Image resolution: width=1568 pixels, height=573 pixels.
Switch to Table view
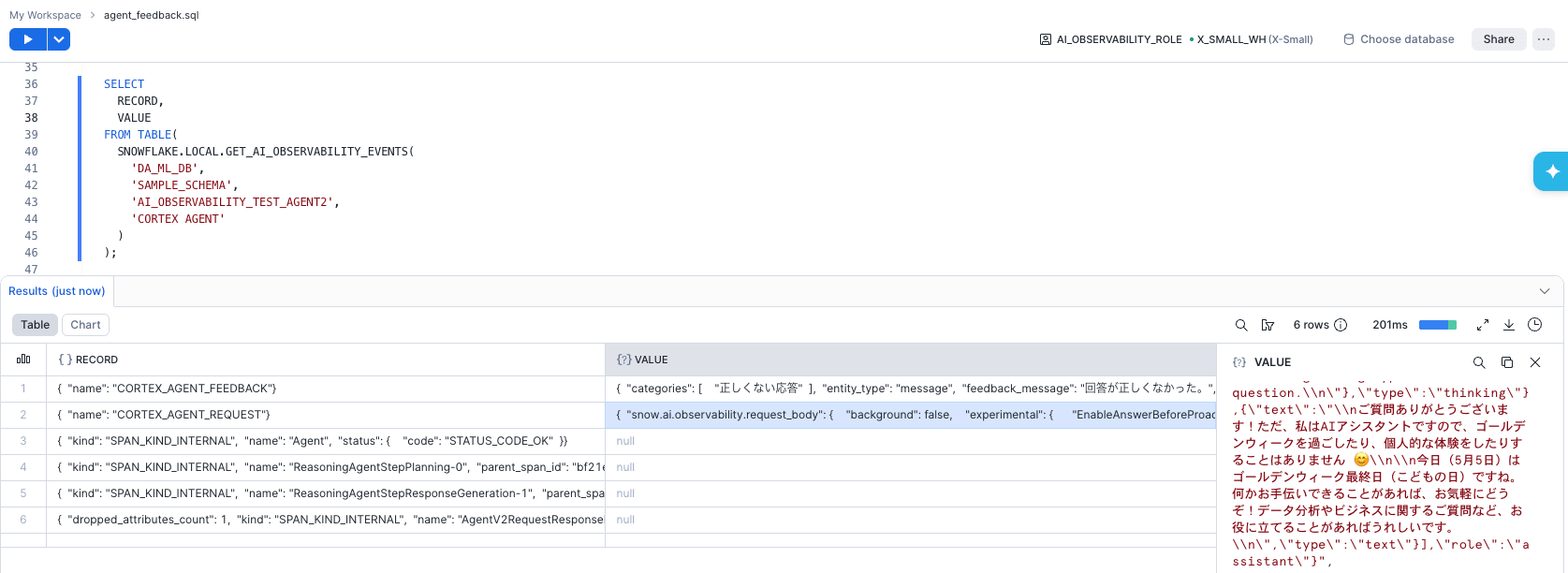click(x=36, y=325)
